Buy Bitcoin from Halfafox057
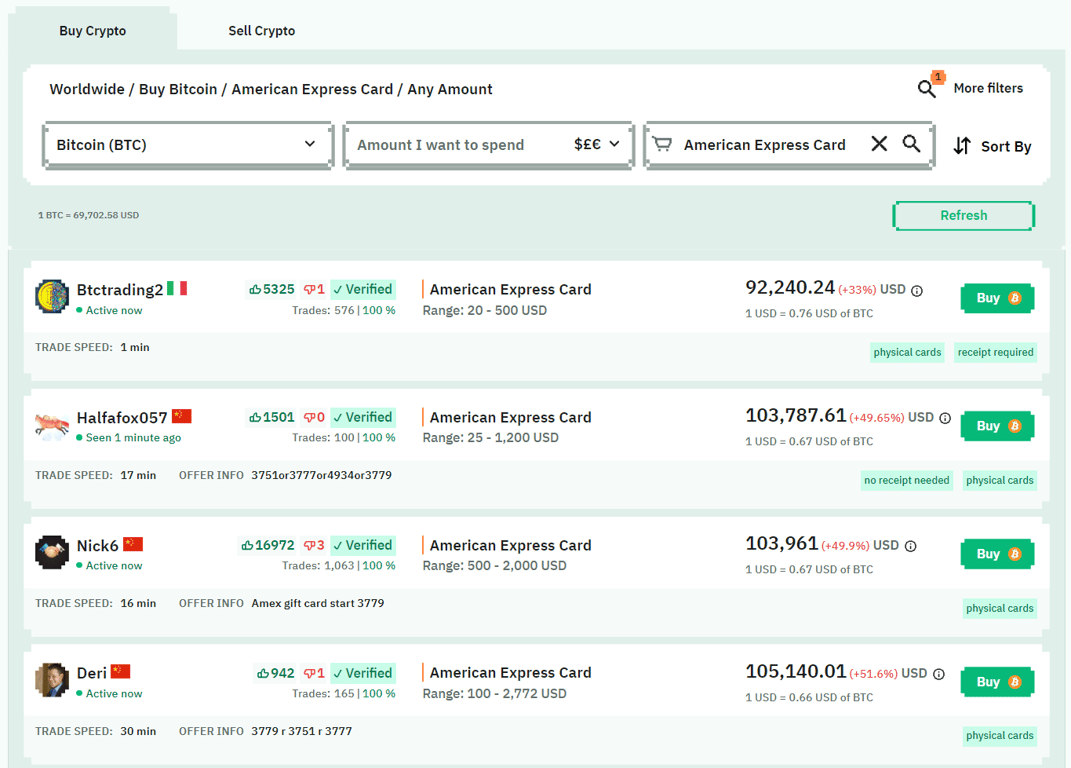 pos(996,425)
